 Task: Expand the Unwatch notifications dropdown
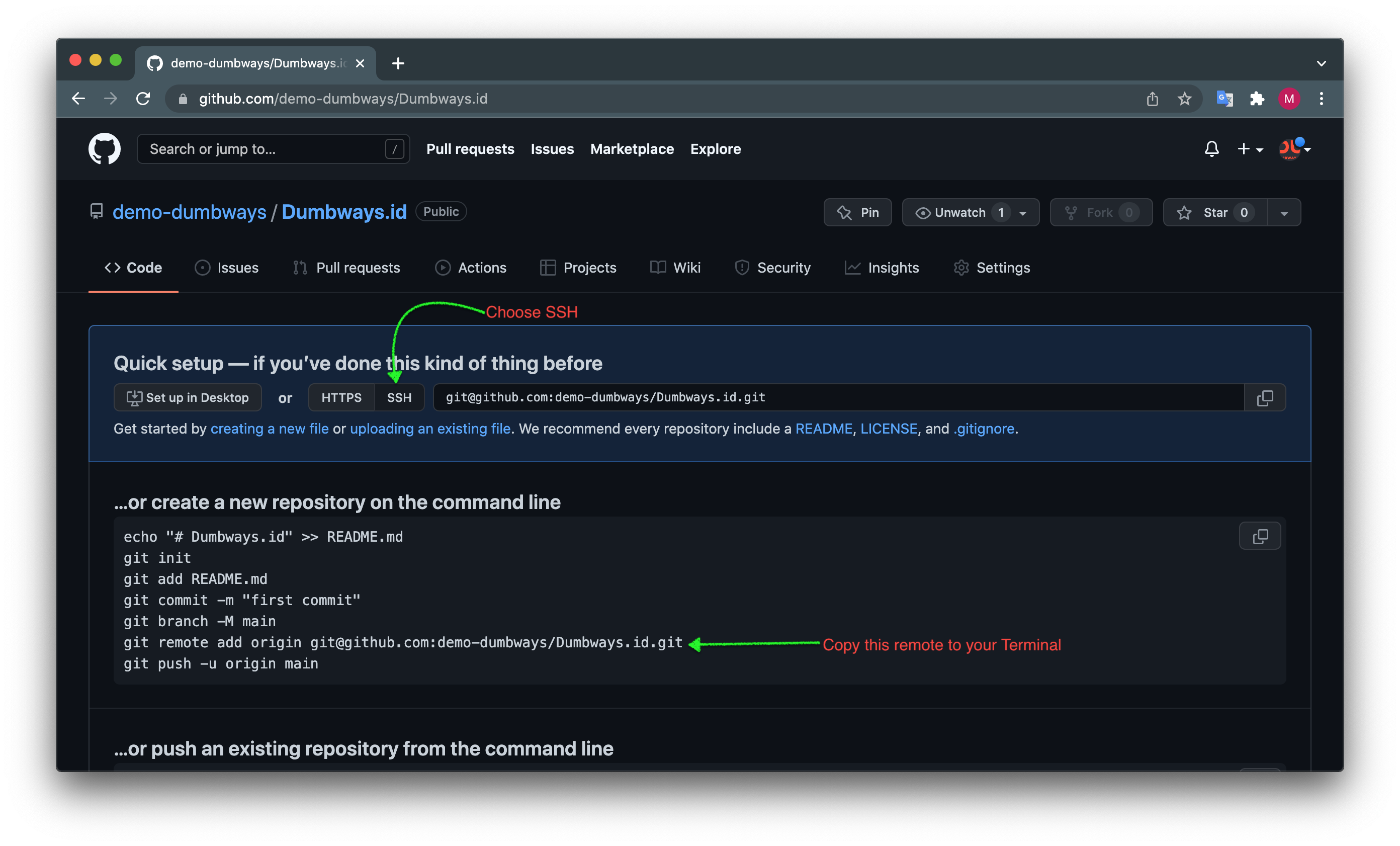(971, 212)
